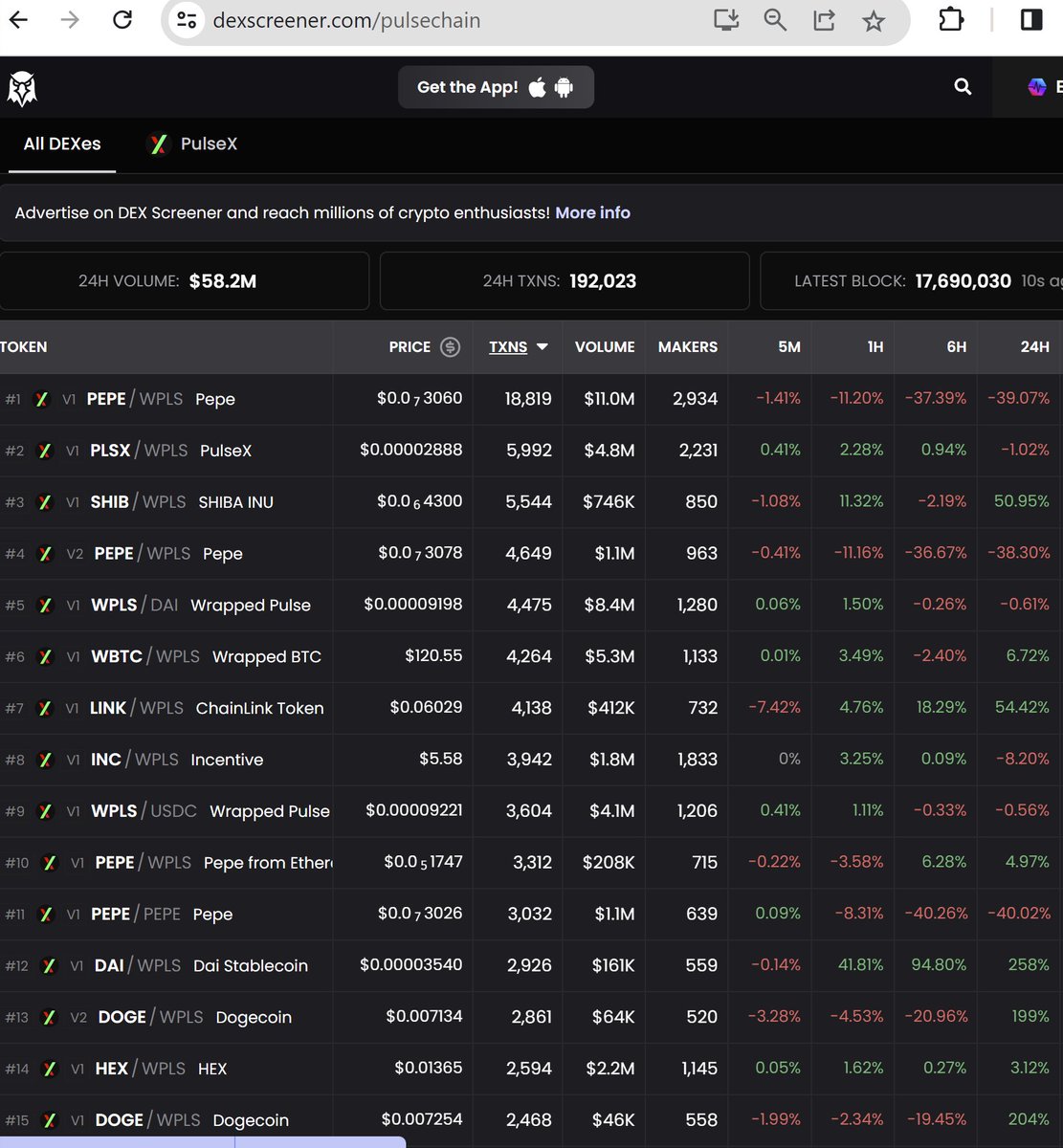
Task: Click the 24H VOLUME $58.2M stat box
Action: click(x=184, y=281)
